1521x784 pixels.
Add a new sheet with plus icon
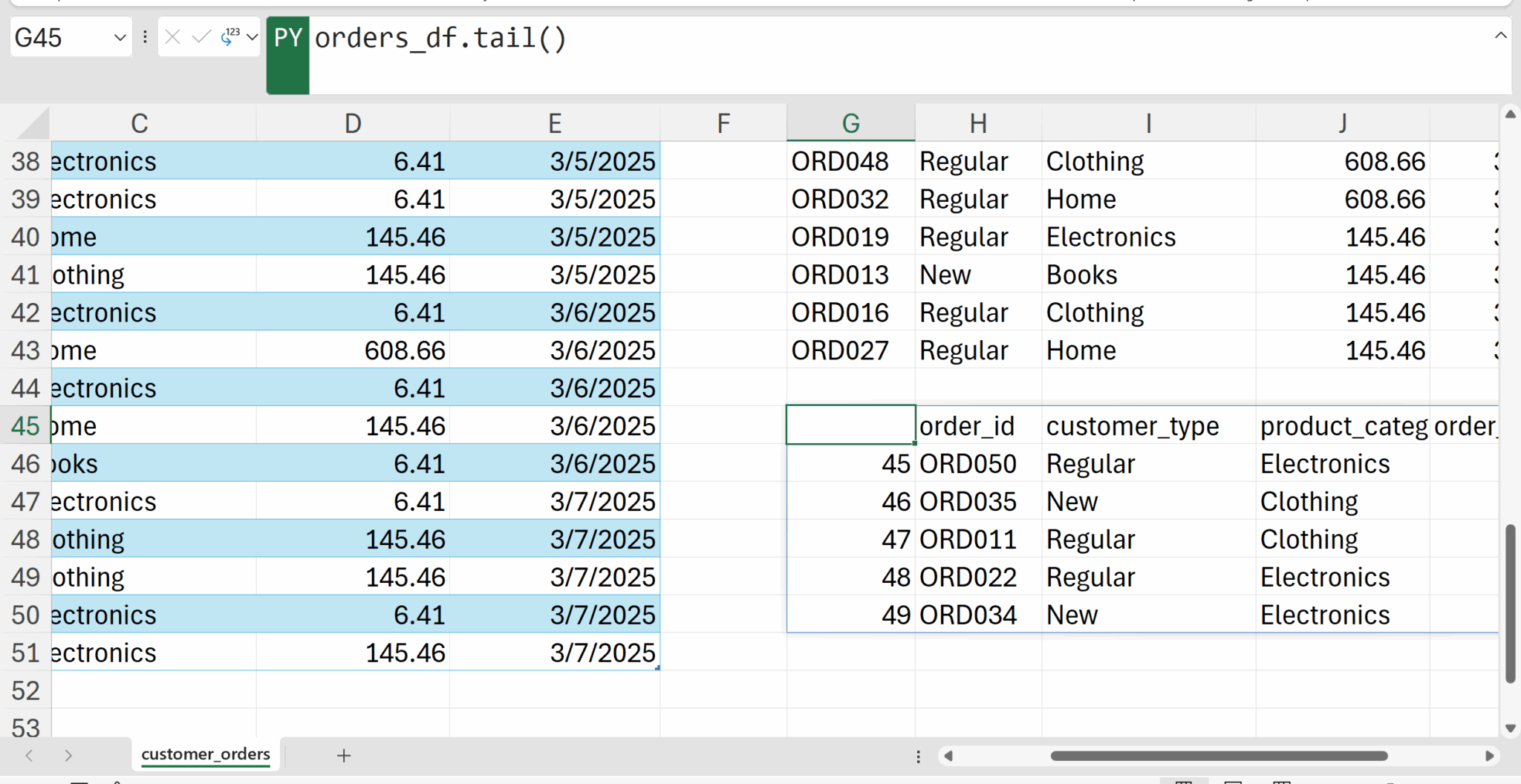coord(343,756)
